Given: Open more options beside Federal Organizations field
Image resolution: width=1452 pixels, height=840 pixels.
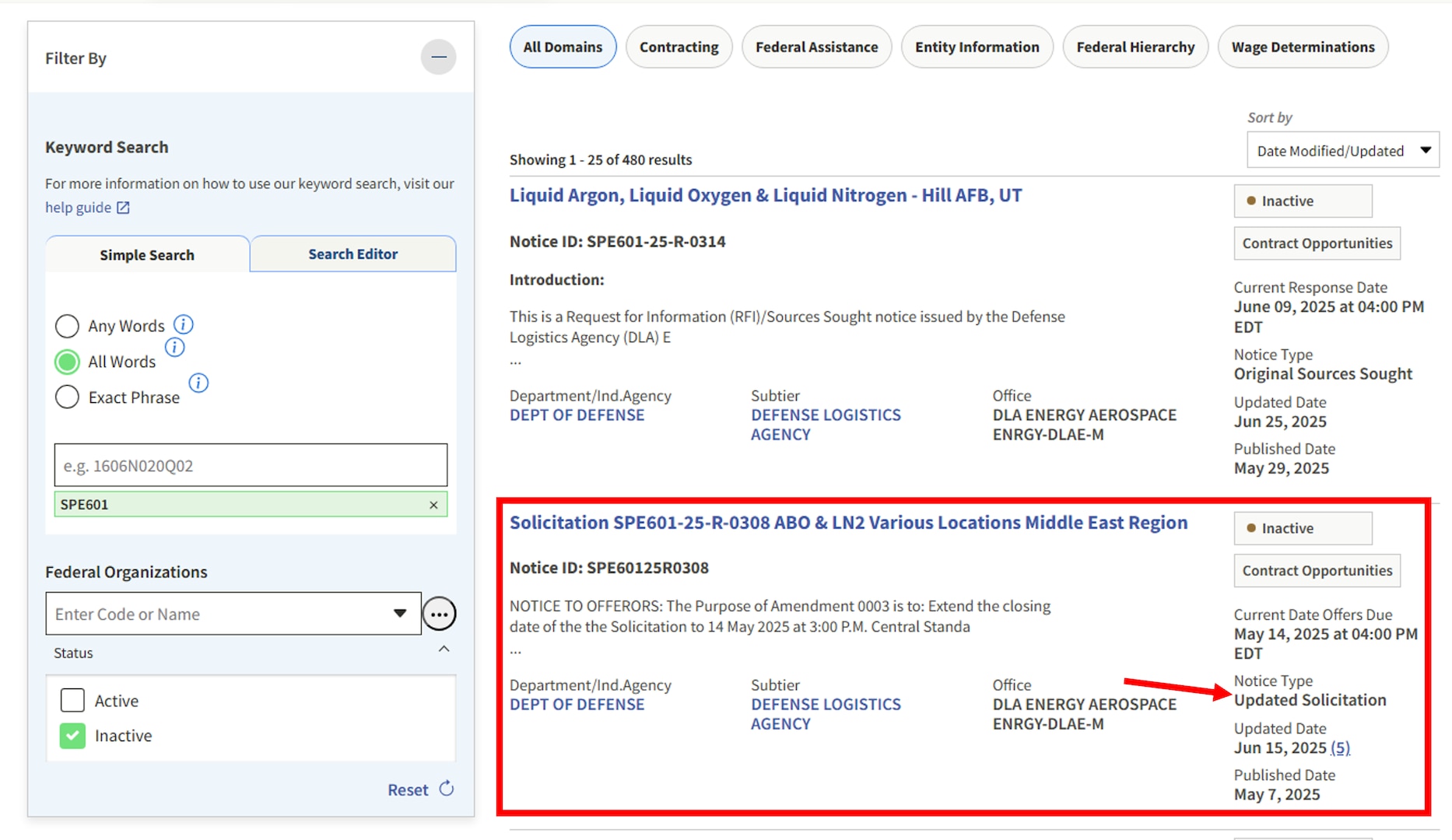Looking at the screenshot, I should [439, 614].
